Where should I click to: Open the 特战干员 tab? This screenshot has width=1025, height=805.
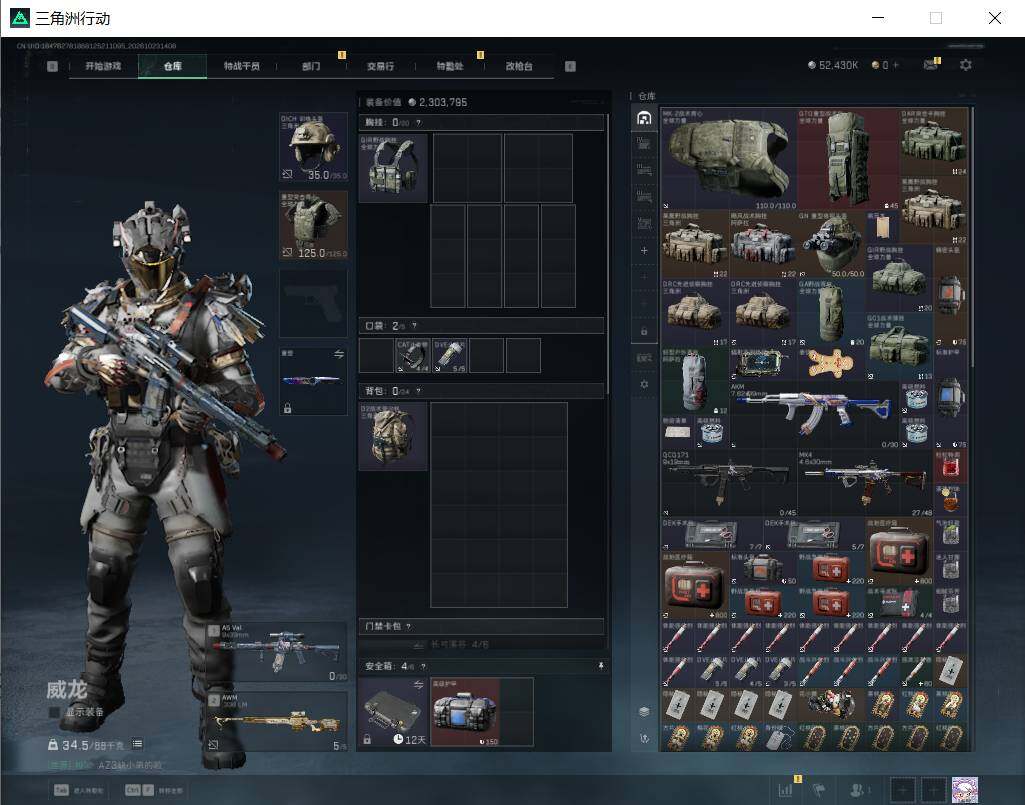click(x=242, y=66)
